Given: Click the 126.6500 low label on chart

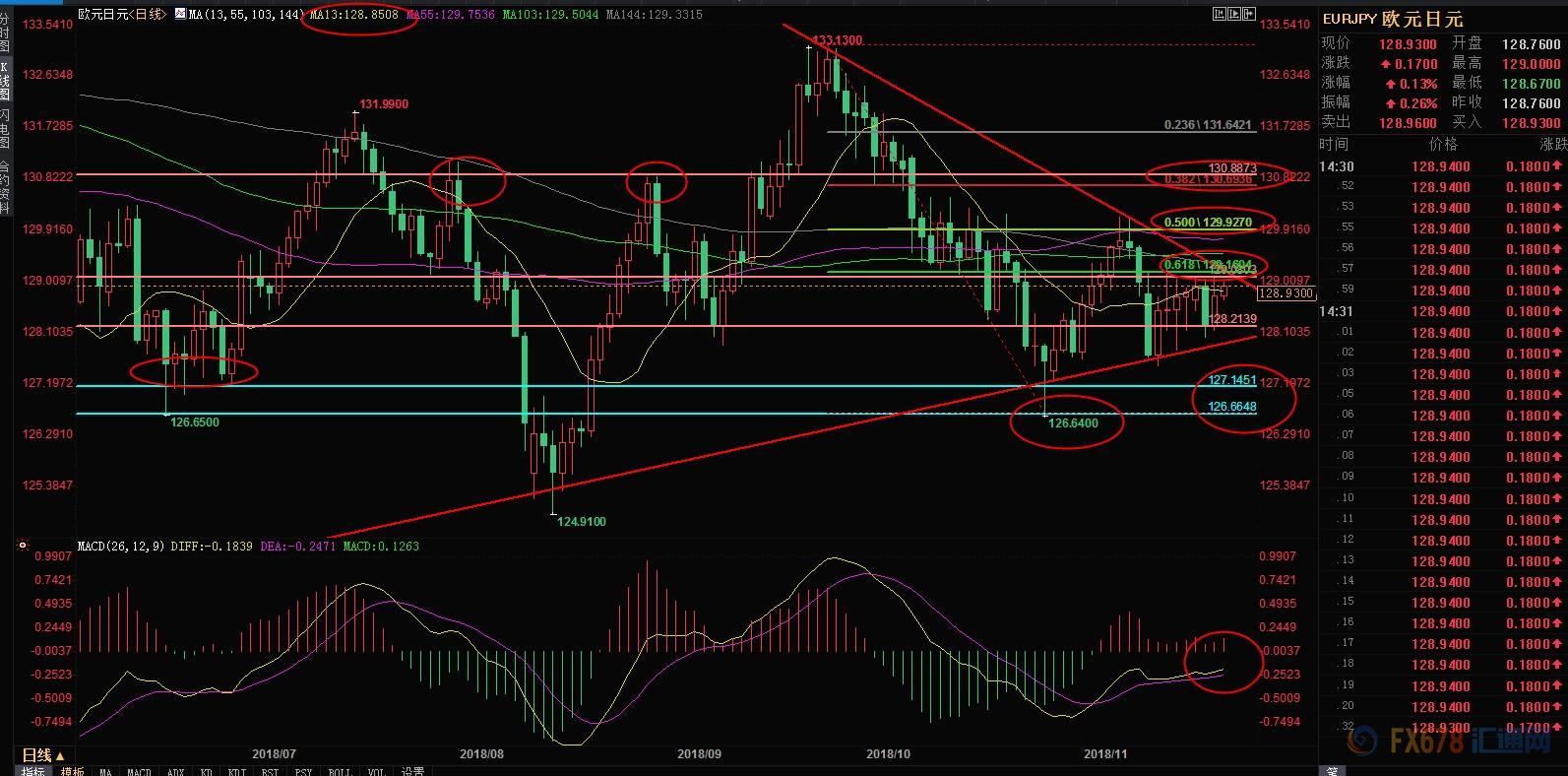Looking at the screenshot, I should click(194, 421).
